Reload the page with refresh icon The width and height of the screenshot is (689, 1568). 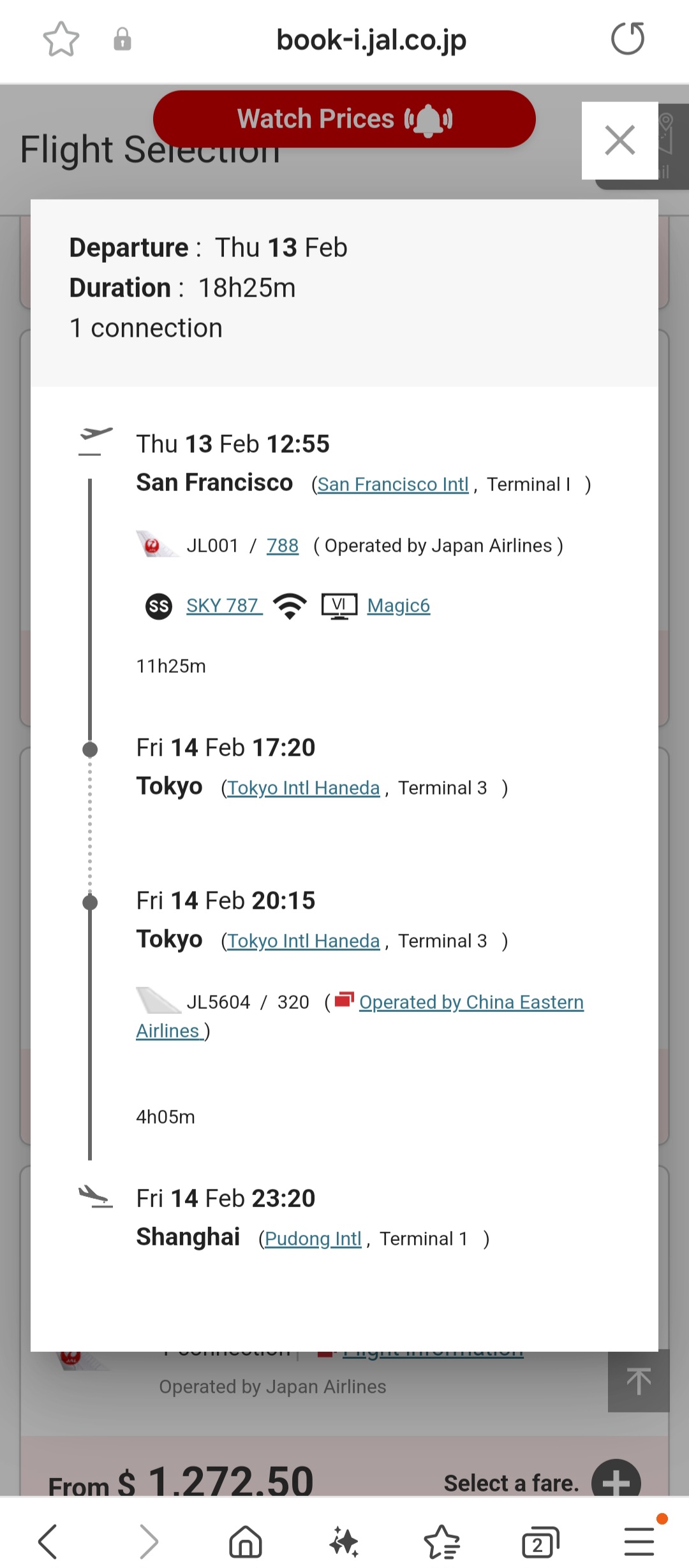(x=628, y=39)
